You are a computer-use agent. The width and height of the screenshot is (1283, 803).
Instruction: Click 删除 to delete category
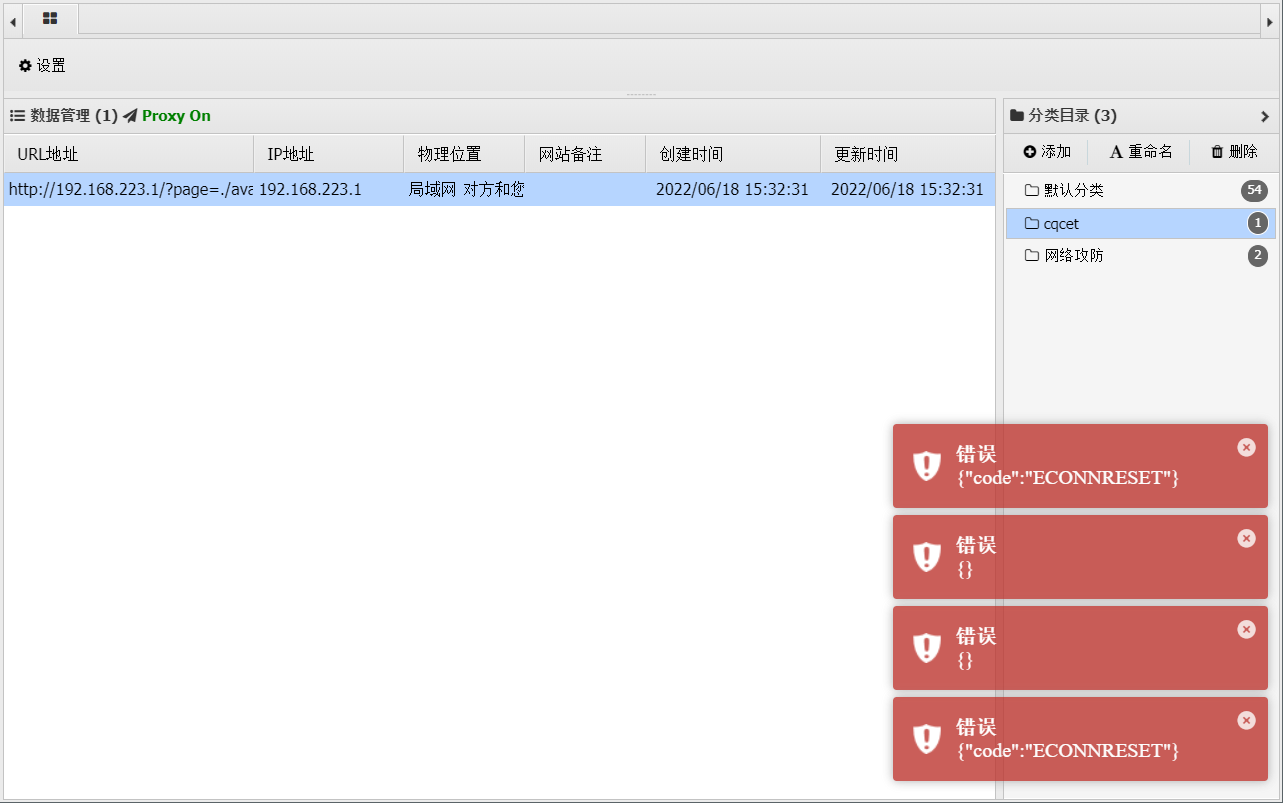pos(1234,152)
